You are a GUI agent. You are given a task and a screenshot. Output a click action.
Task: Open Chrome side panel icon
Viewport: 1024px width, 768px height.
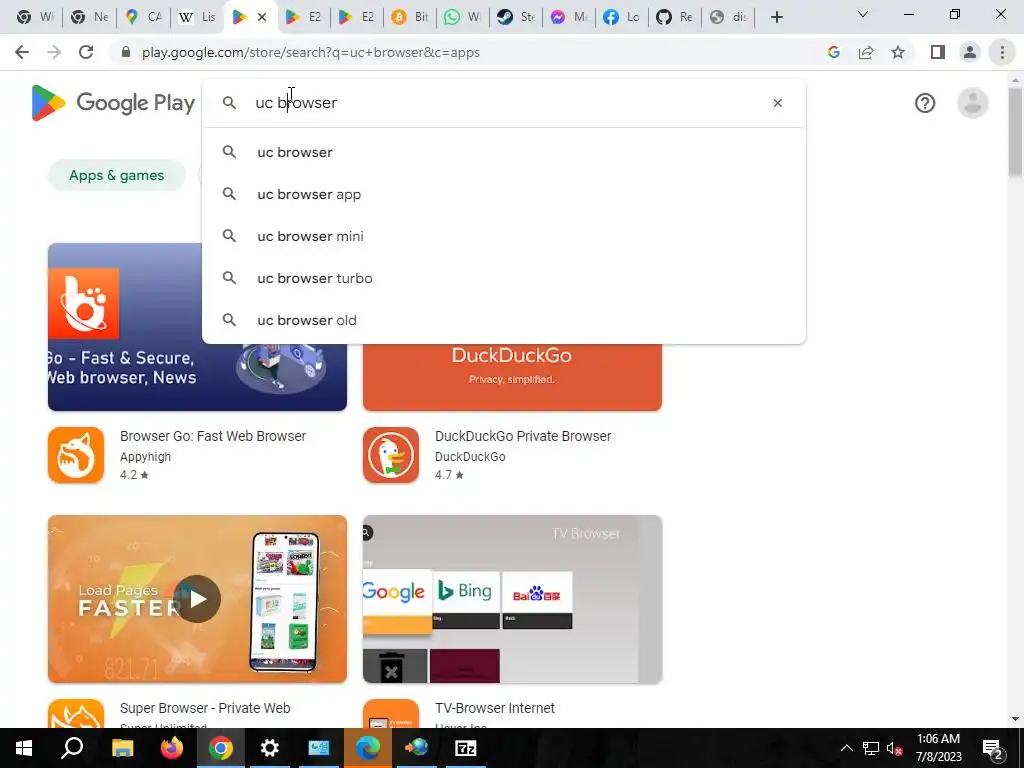[x=938, y=52]
